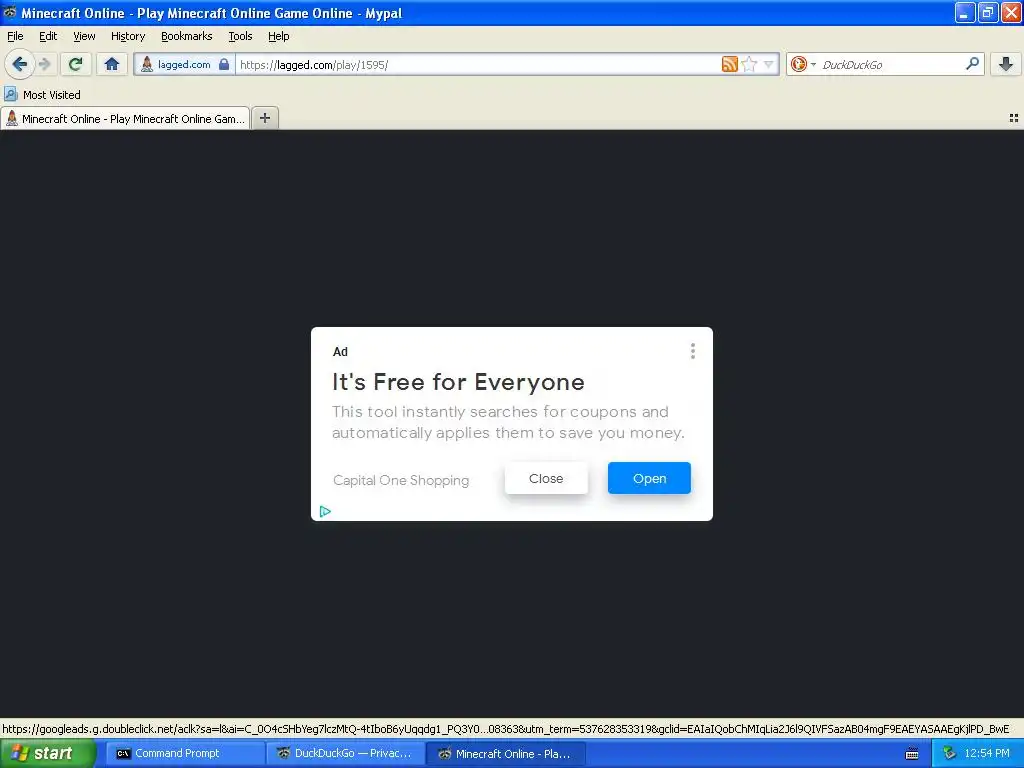
Task: Click the Mypal raccoon icon in title bar
Action: 10,12
